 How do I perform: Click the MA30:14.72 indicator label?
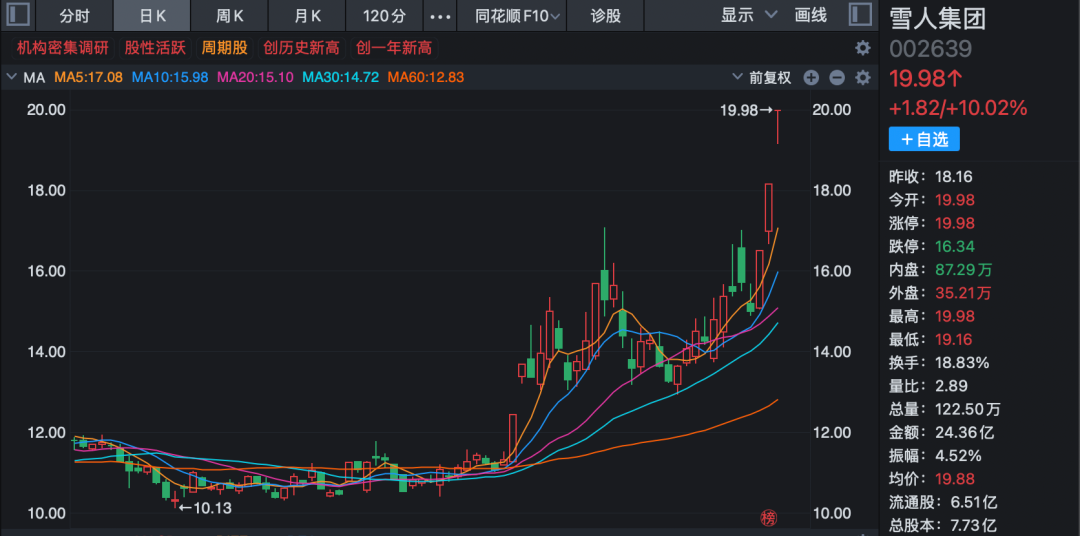[341, 78]
